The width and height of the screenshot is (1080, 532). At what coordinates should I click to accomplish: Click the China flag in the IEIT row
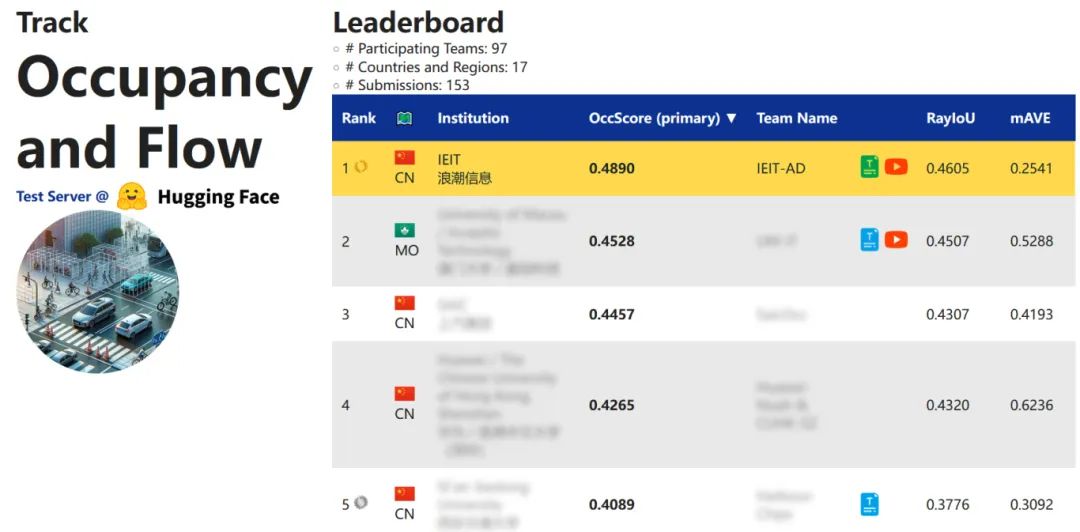[x=404, y=157]
